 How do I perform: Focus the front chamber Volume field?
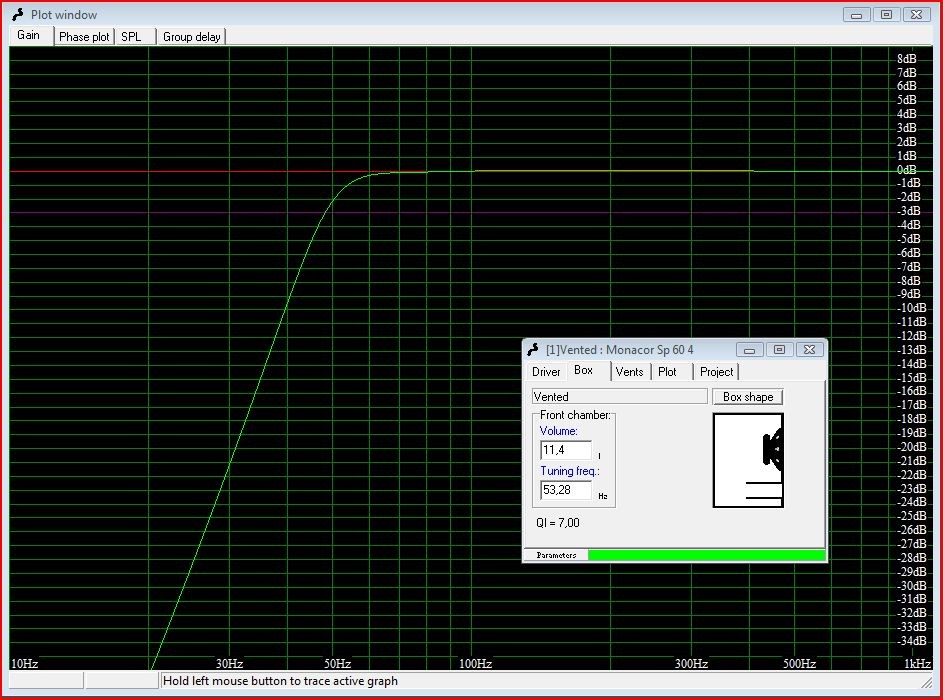tap(565, 450)
